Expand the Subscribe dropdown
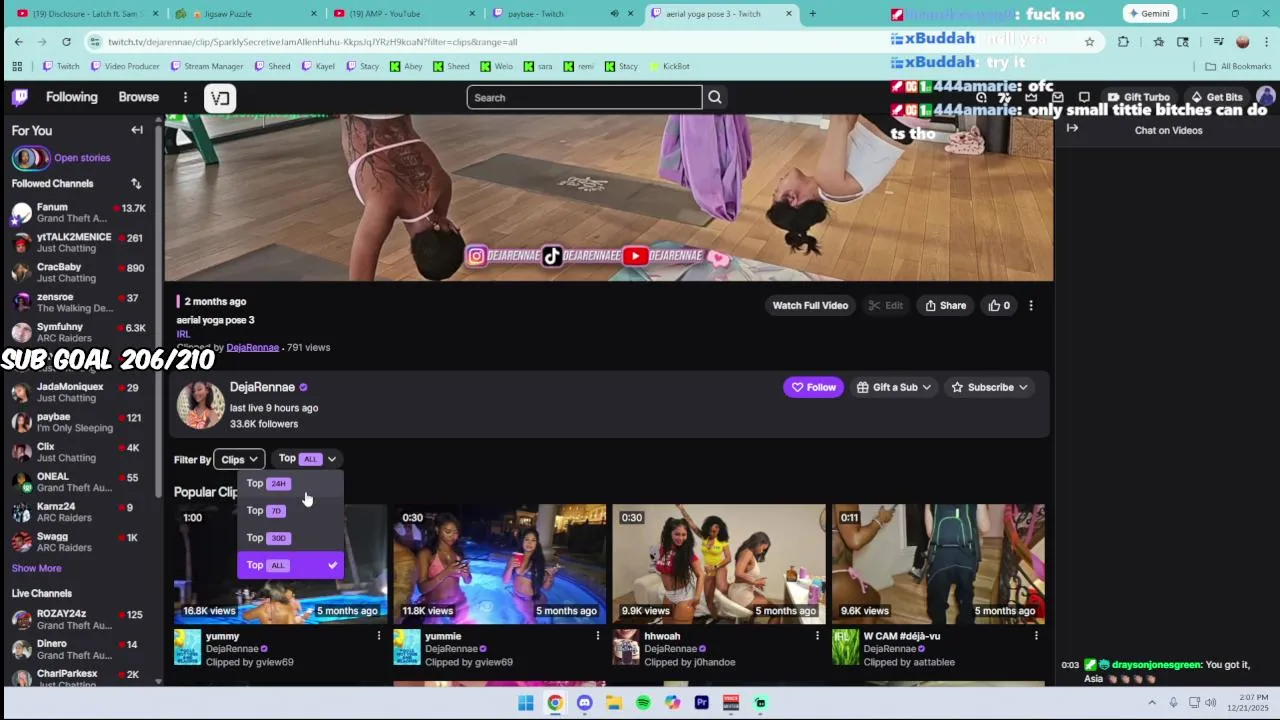Image resolution: width=1280 pixels, height=720 pixels. [x=989, y=387]
